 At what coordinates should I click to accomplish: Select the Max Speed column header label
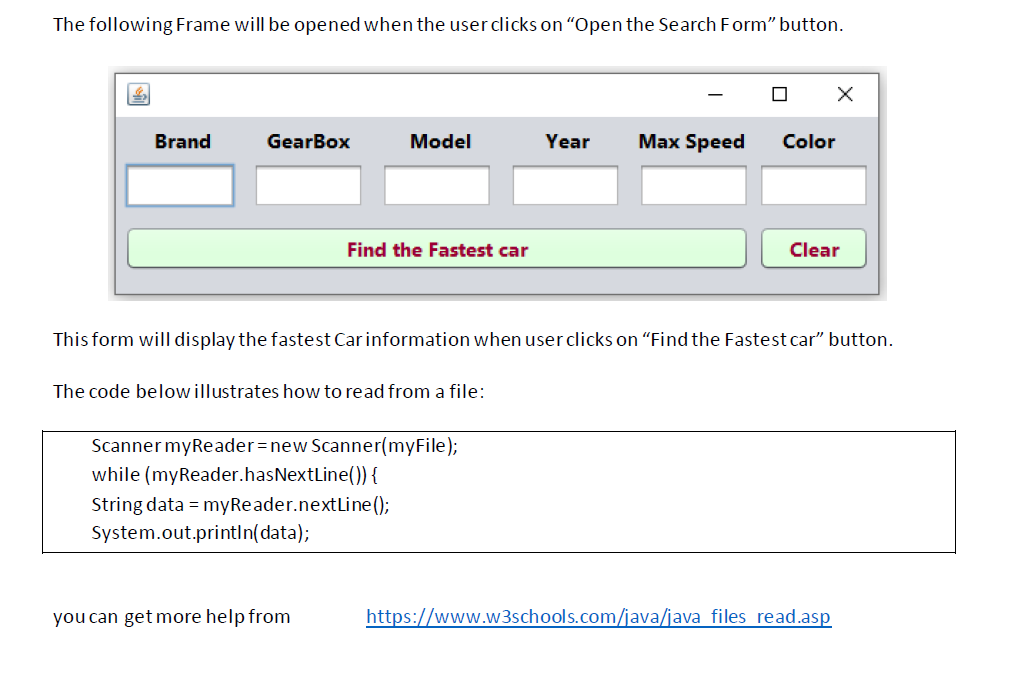(x=691, y=142)
